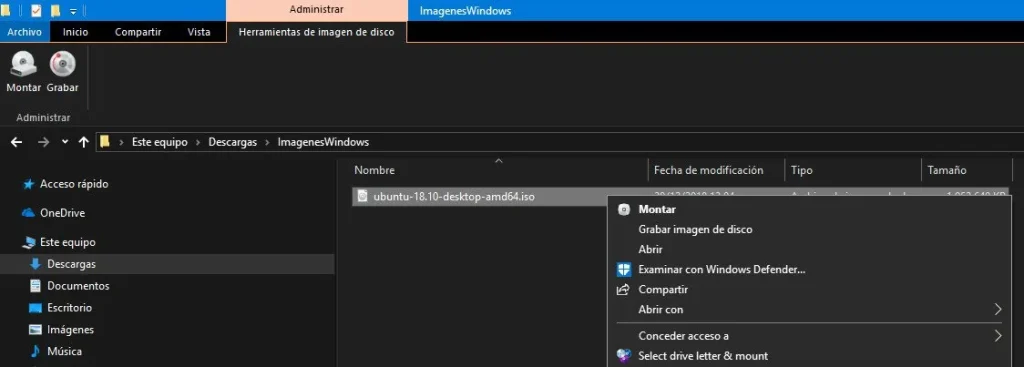Open Imágenes in the navigation pane
The image size is (1024, 367).
[x=70, y=330]
